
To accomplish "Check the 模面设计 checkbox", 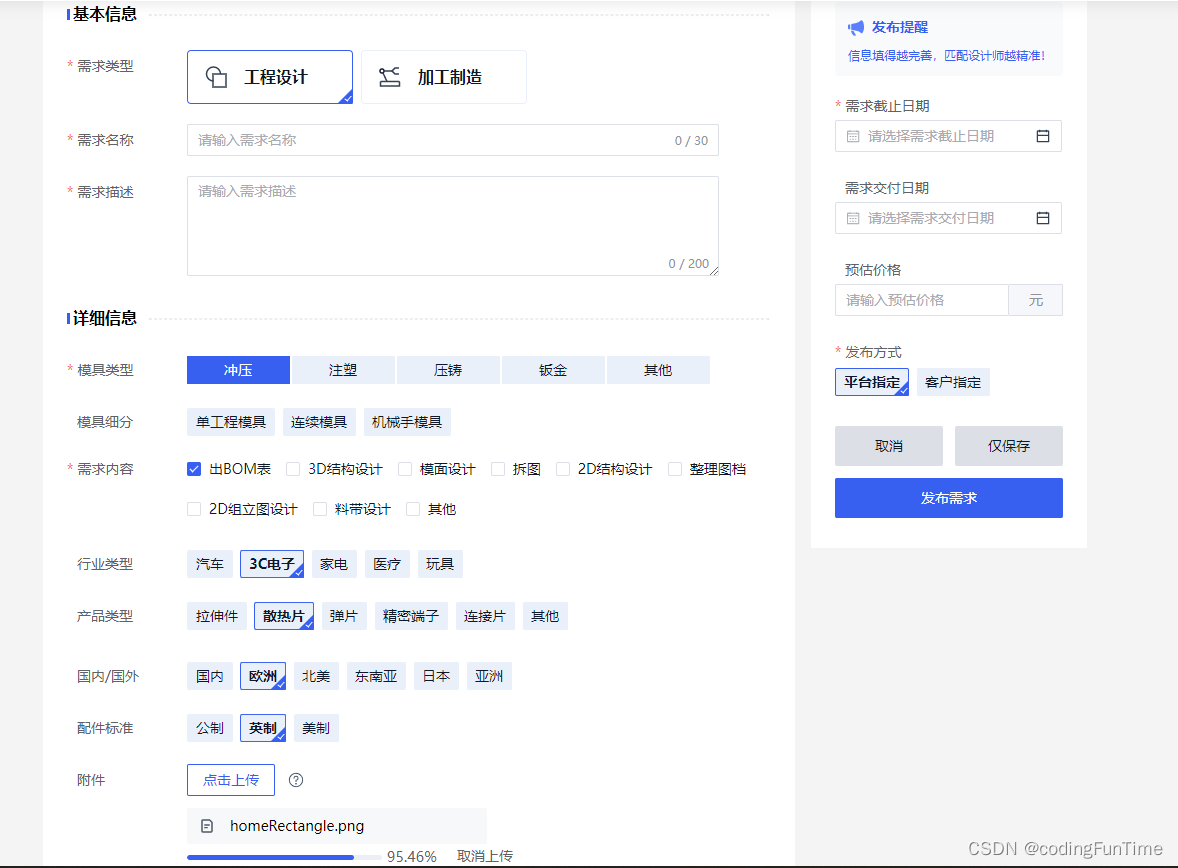I will pyautogui.click(x=405, y=469).
